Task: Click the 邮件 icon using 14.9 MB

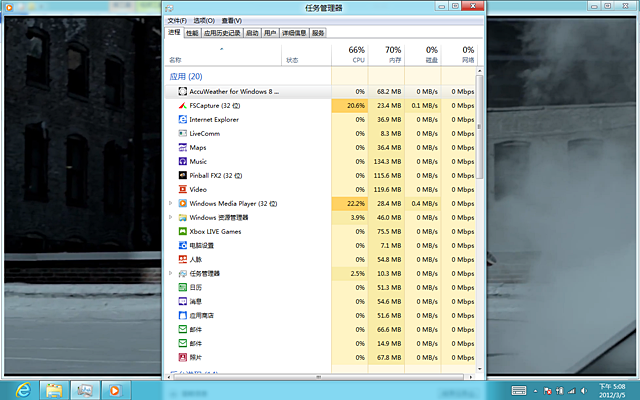Action: pyautogui.click(x=182, y=343)
